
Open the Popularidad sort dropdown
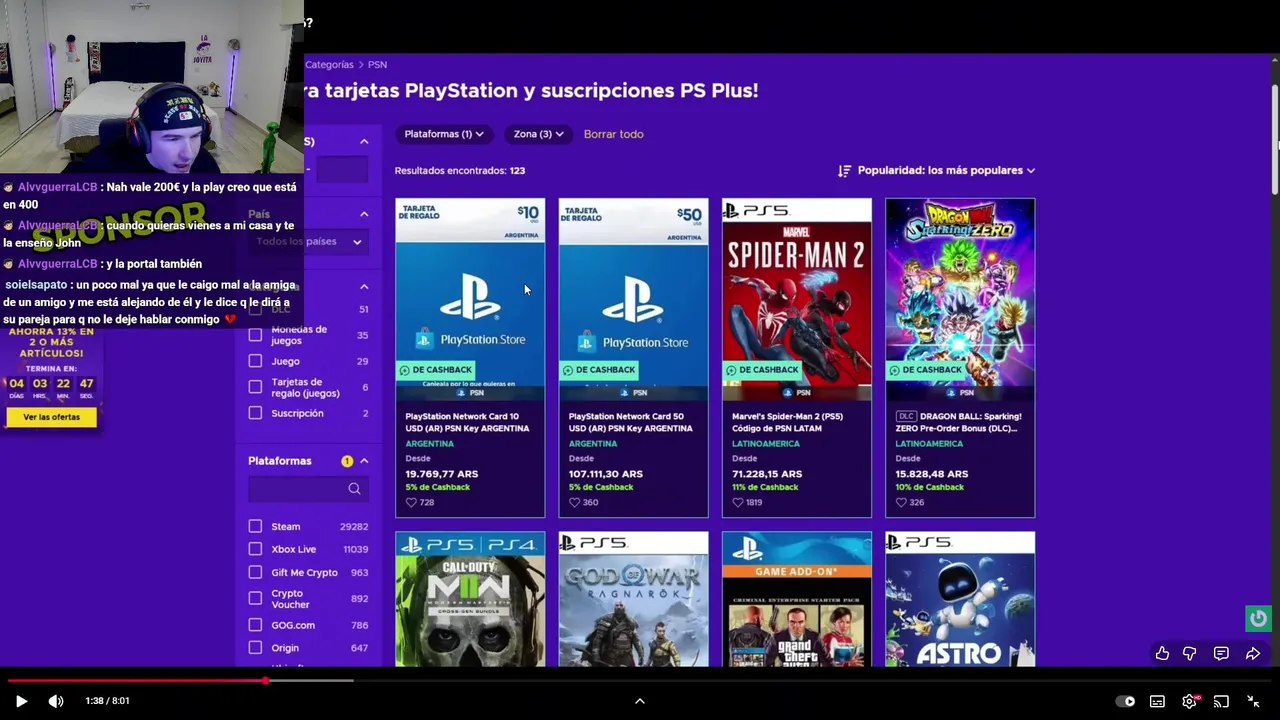[946, 170]
